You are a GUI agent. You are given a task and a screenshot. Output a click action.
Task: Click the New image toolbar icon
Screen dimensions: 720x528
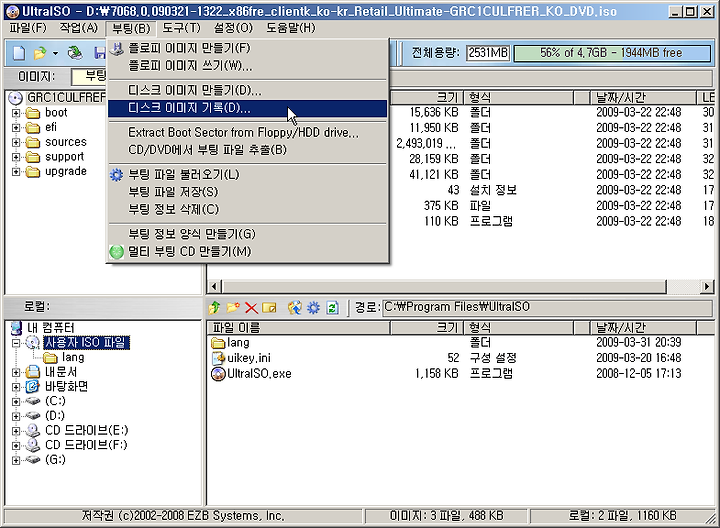(19, 53)
